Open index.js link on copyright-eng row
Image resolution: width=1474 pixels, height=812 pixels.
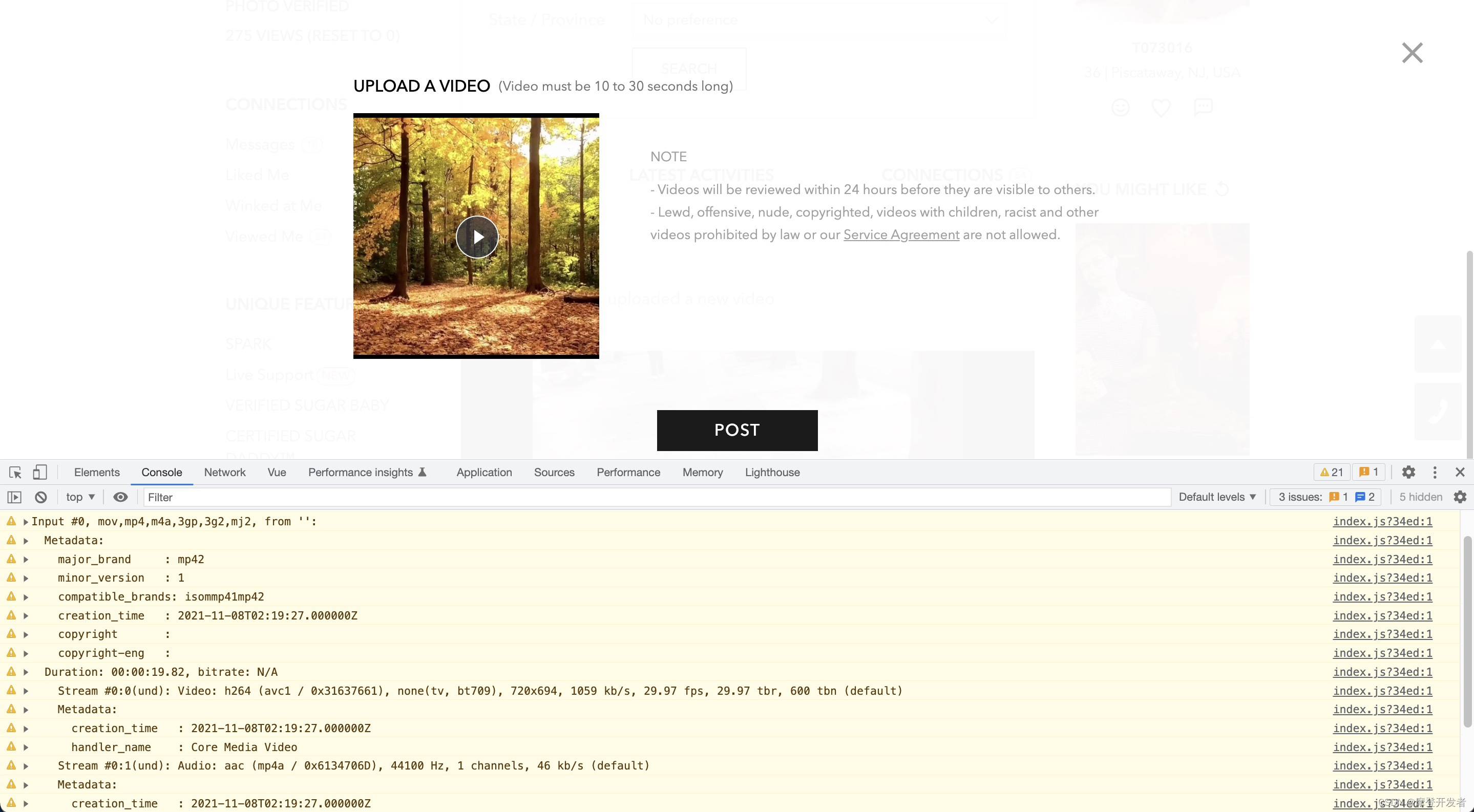coord(1382,653)
